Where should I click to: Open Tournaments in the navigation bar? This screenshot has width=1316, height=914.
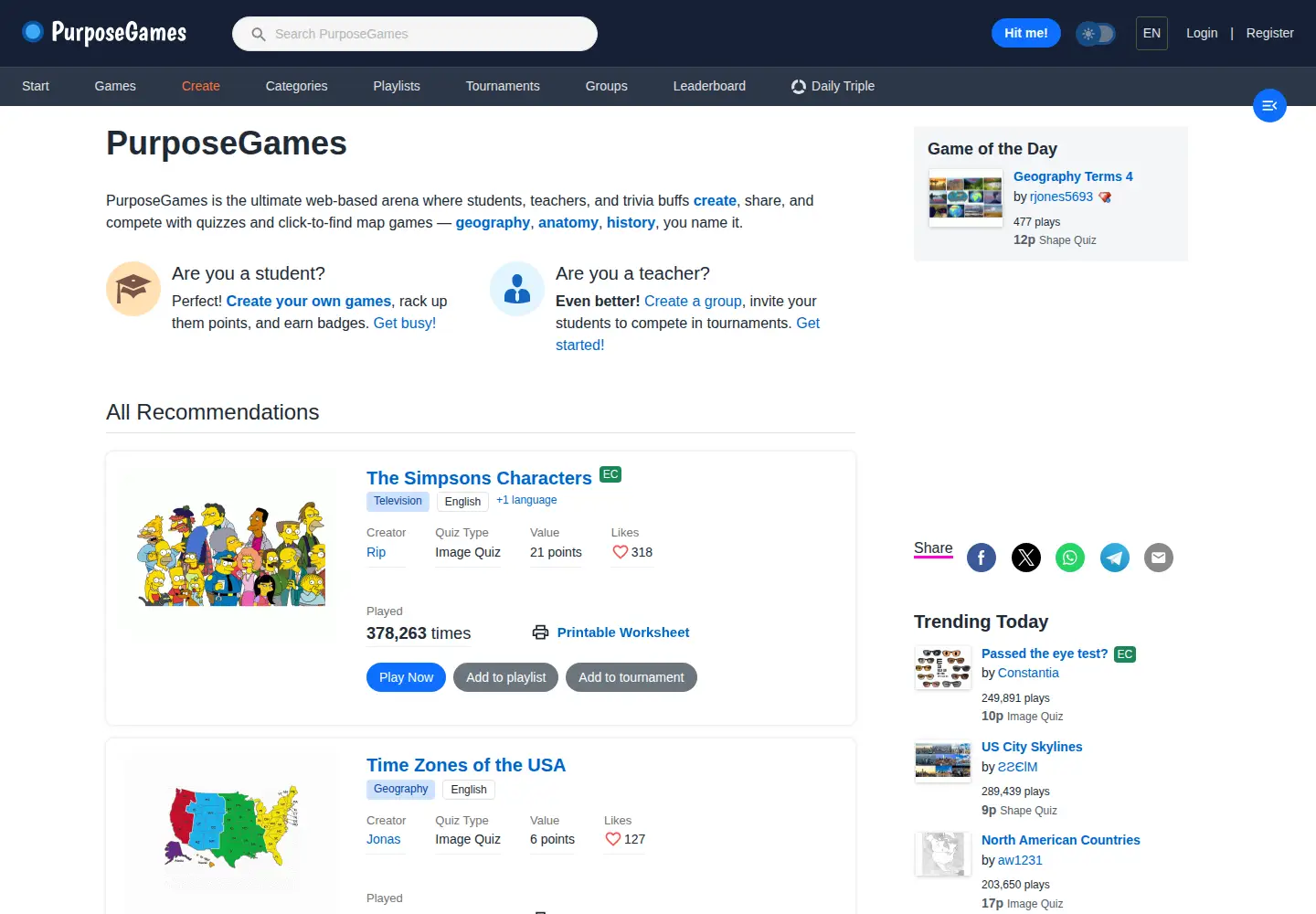pos(503,86)
